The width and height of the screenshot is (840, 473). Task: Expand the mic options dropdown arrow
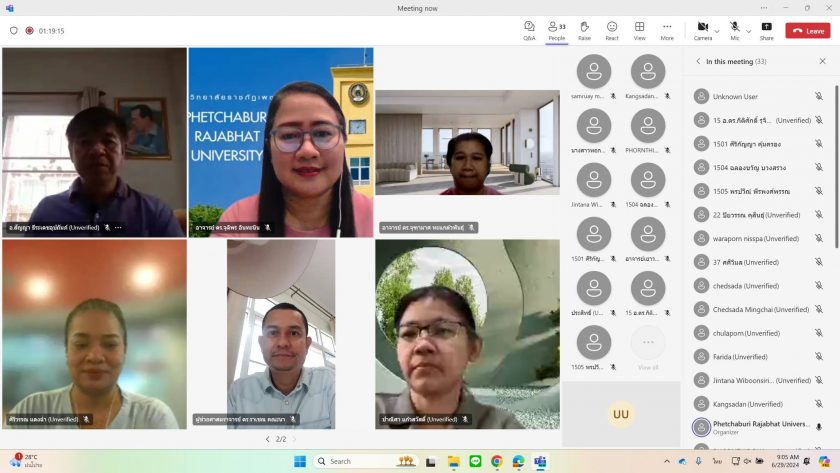pos(747,29)
